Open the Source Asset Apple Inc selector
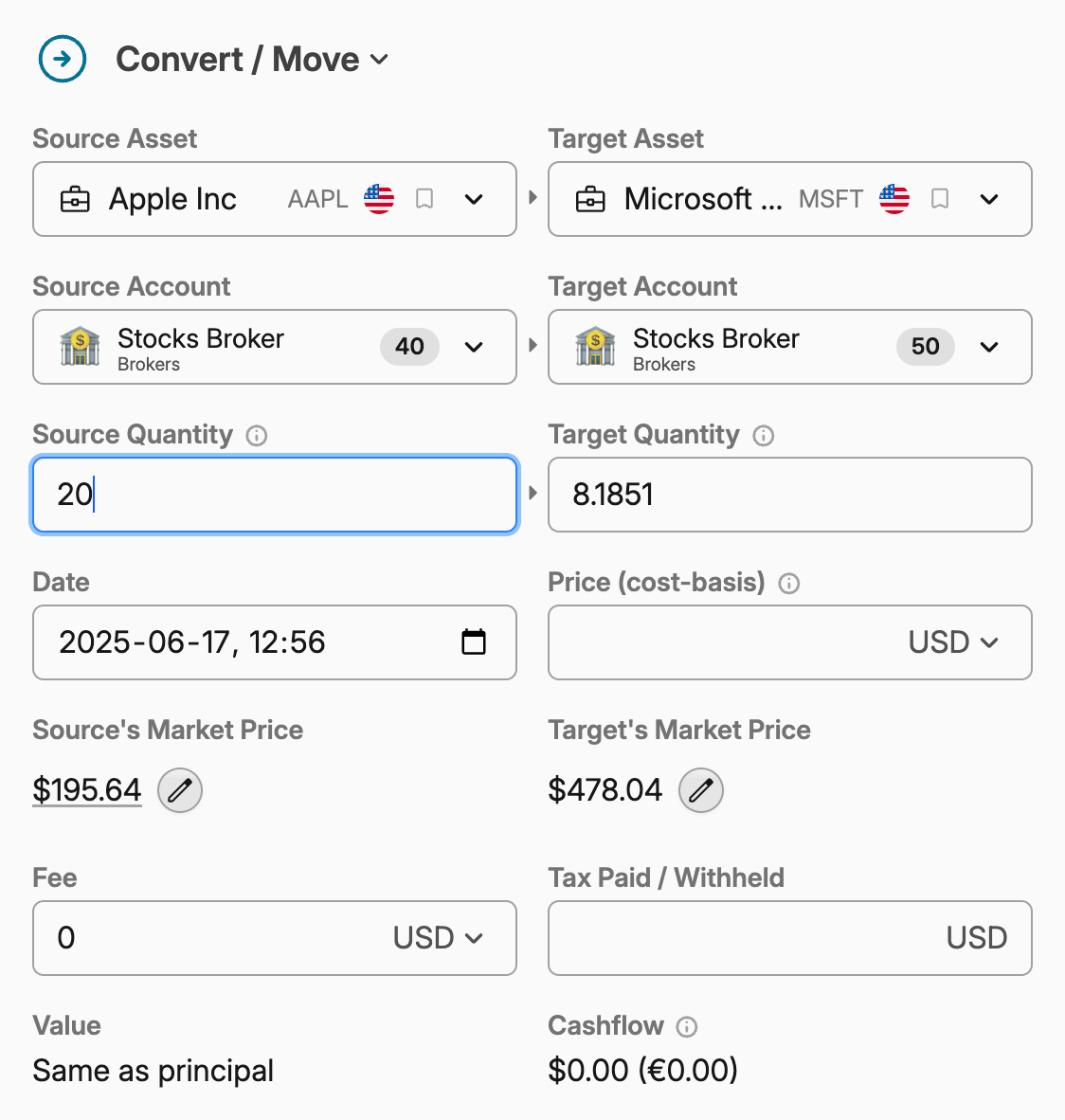Screen dimensions: 1065x1120 pyautogui.click(x=274, y=199)
